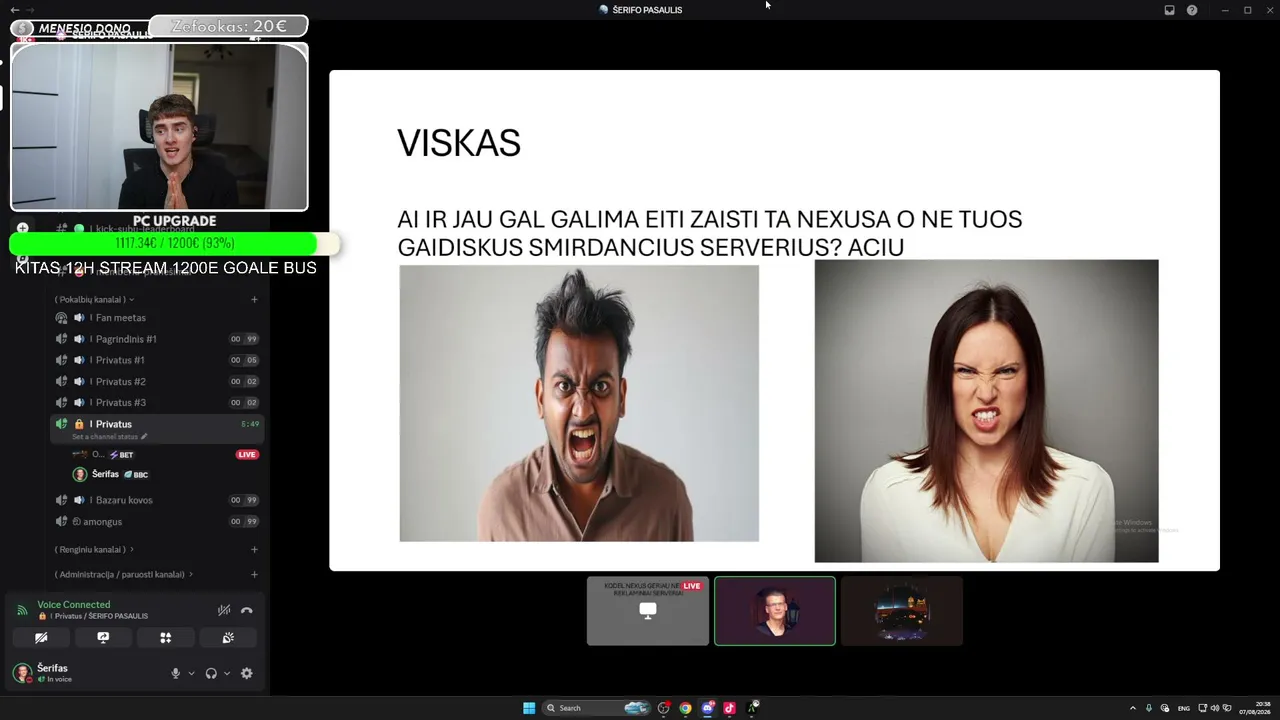Screen dimensions: 1280x720
Task: Click the red LIVE badge in channel list
Action: (x=247, y=455)
